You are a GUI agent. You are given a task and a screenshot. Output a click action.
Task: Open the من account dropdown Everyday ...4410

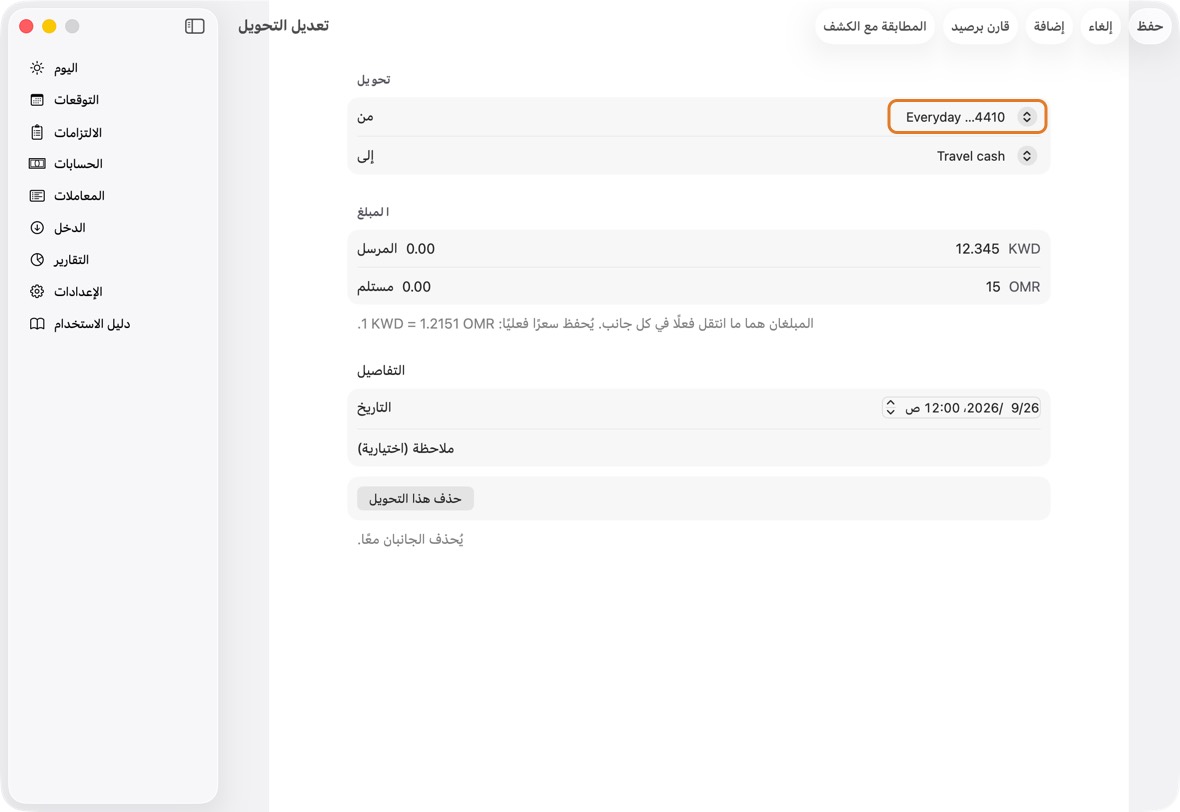click(967, 117)
